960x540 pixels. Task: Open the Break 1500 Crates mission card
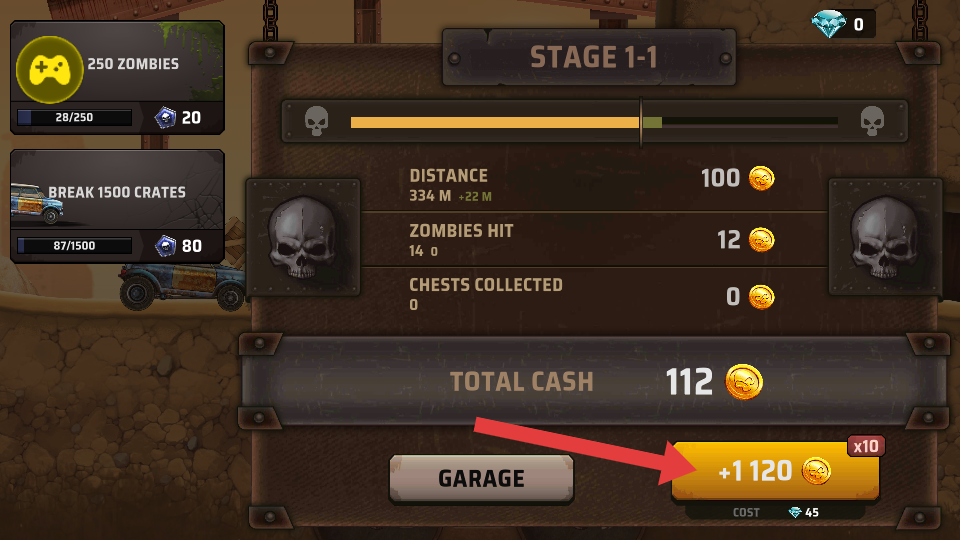[118, 206]
